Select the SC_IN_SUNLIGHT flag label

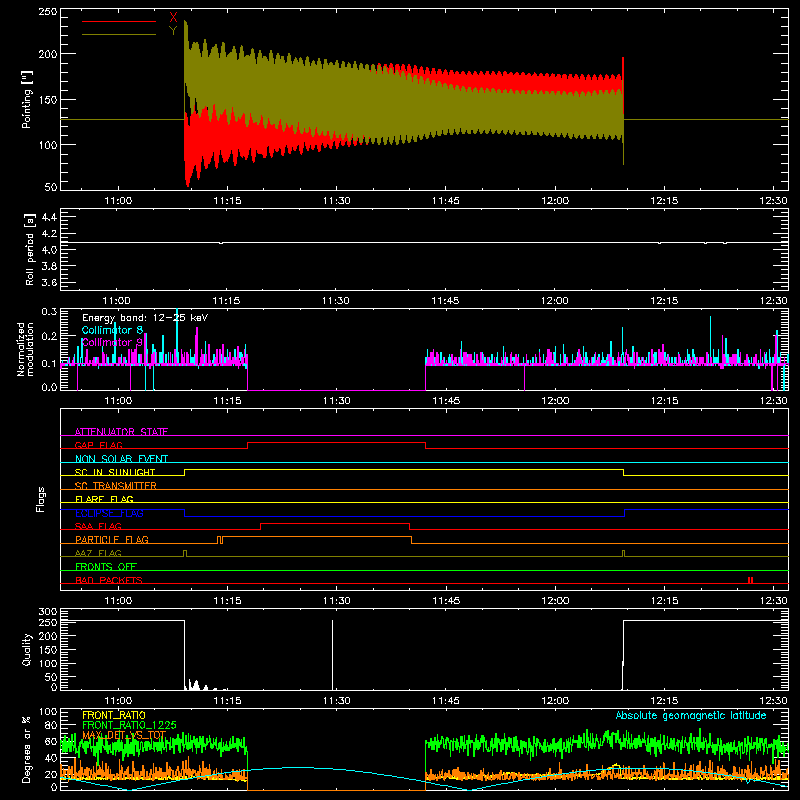[115, 472]
